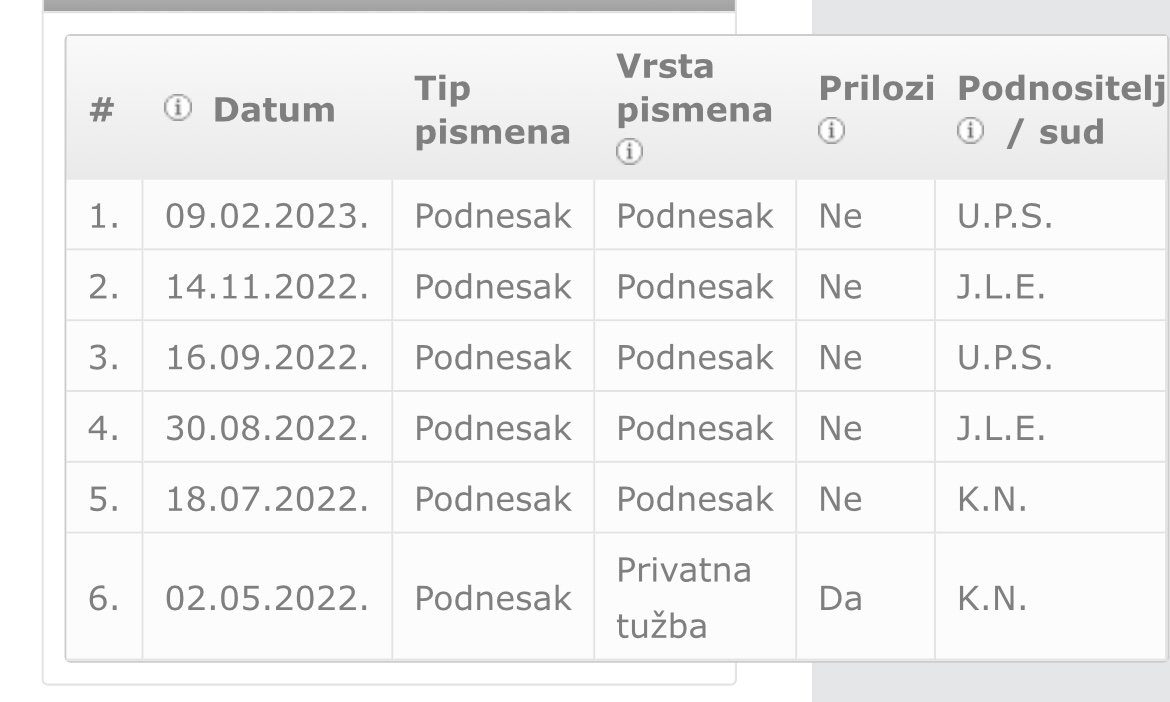Screen dimensions: 1170x702
Task: Click the Da cell in row six
Action: (x=840, y=598)
